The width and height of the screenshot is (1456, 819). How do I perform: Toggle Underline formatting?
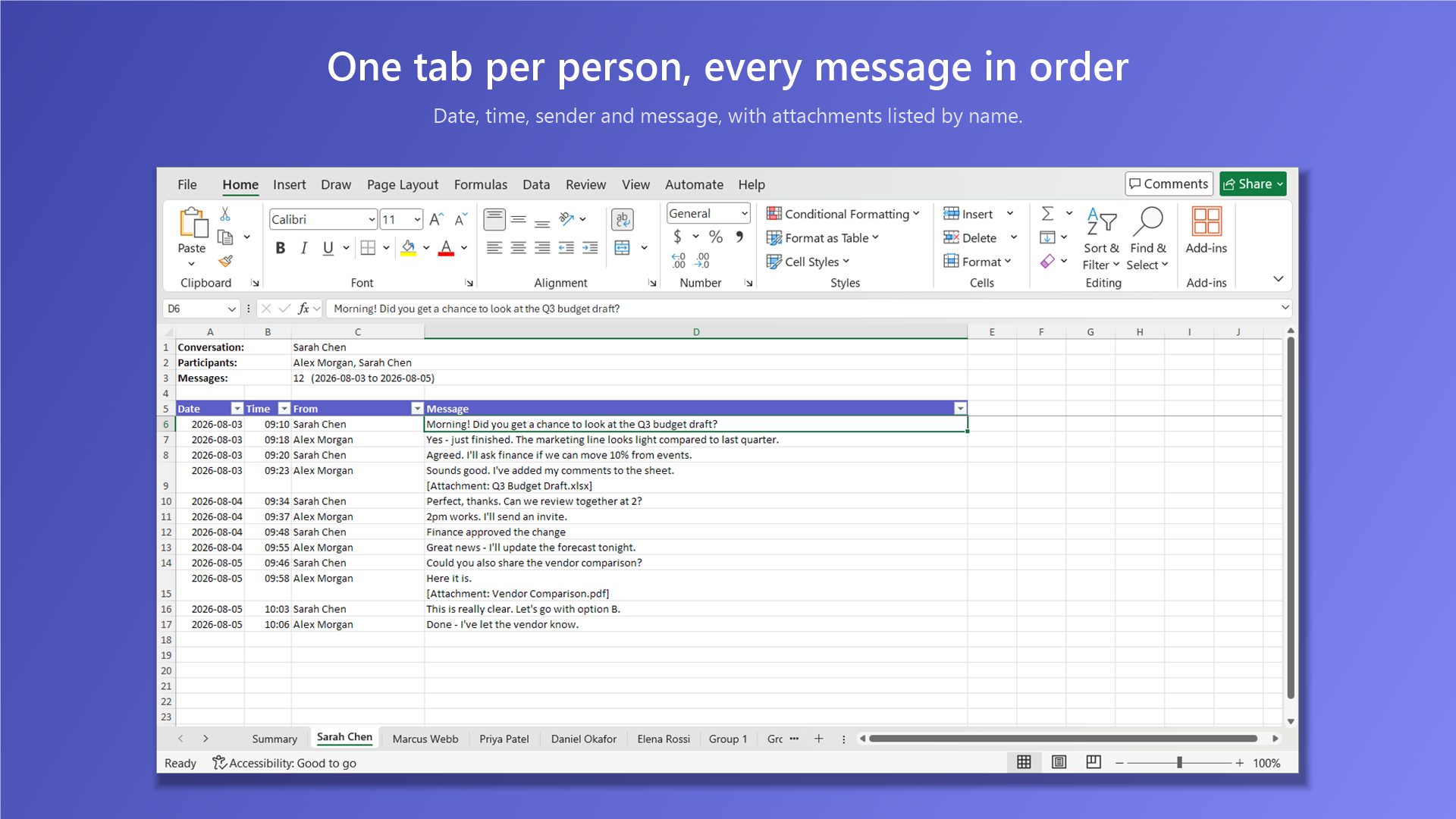click(328, 248)
